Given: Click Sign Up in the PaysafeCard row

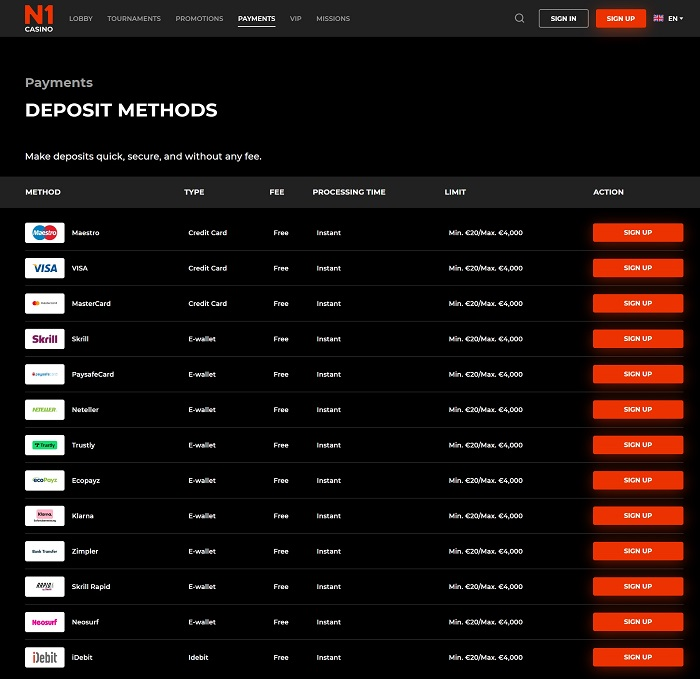Looking at the screenshot, I should [x=638, y=374].
